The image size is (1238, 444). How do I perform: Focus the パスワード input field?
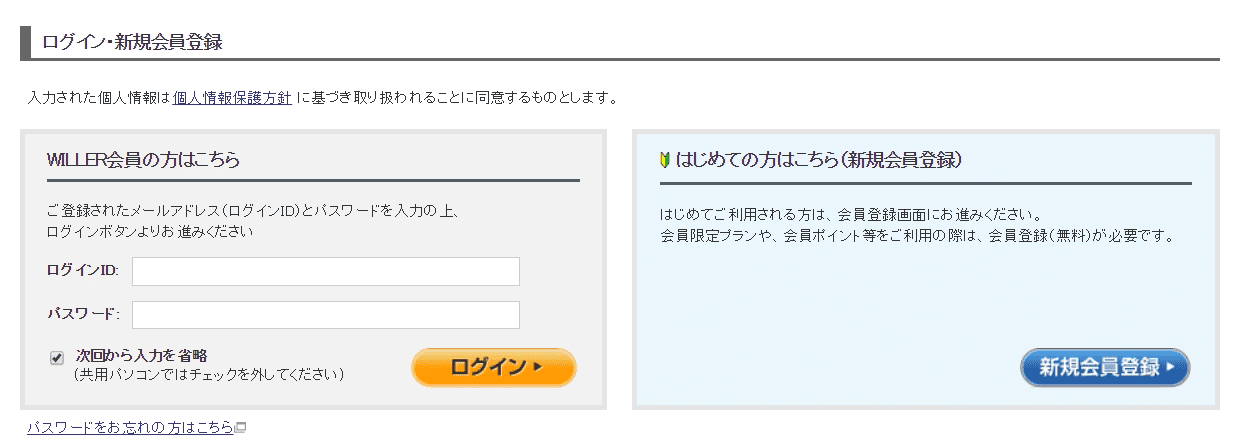(x=325, y=315)
